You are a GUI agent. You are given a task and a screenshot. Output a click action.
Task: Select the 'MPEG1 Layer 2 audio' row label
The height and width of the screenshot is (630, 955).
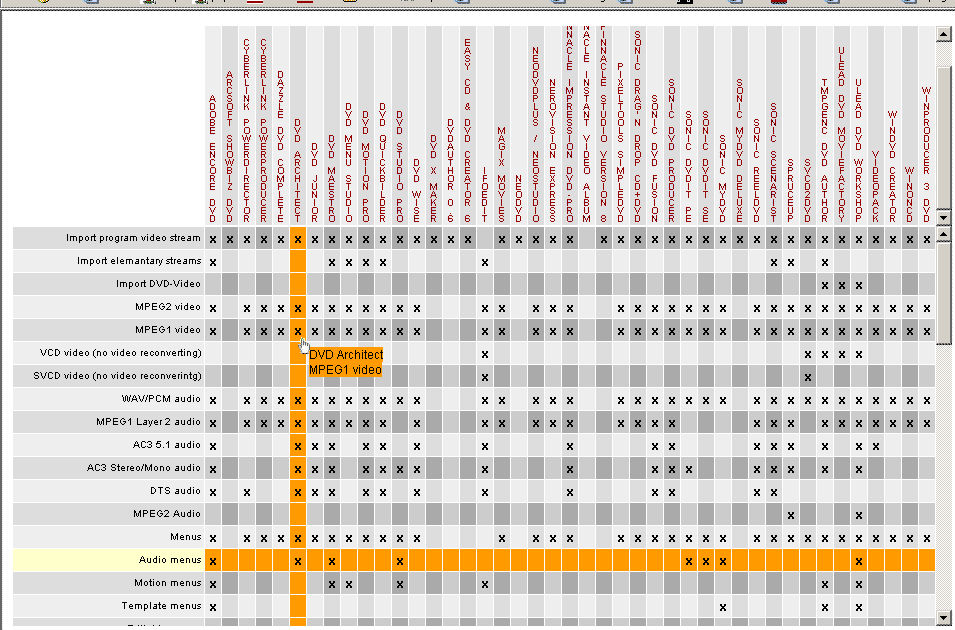(x=149, y=422)
